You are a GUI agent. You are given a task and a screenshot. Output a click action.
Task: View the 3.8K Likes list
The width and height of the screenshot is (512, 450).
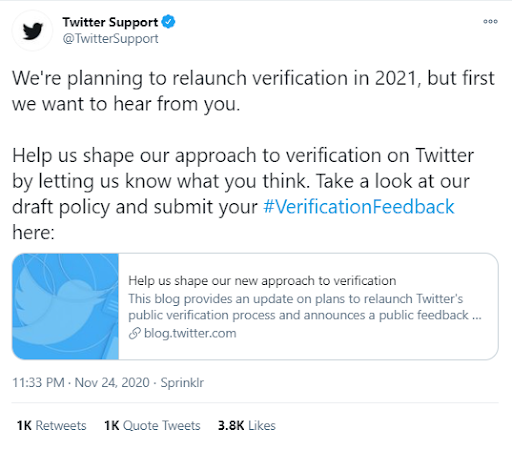(x=247, y=426)
